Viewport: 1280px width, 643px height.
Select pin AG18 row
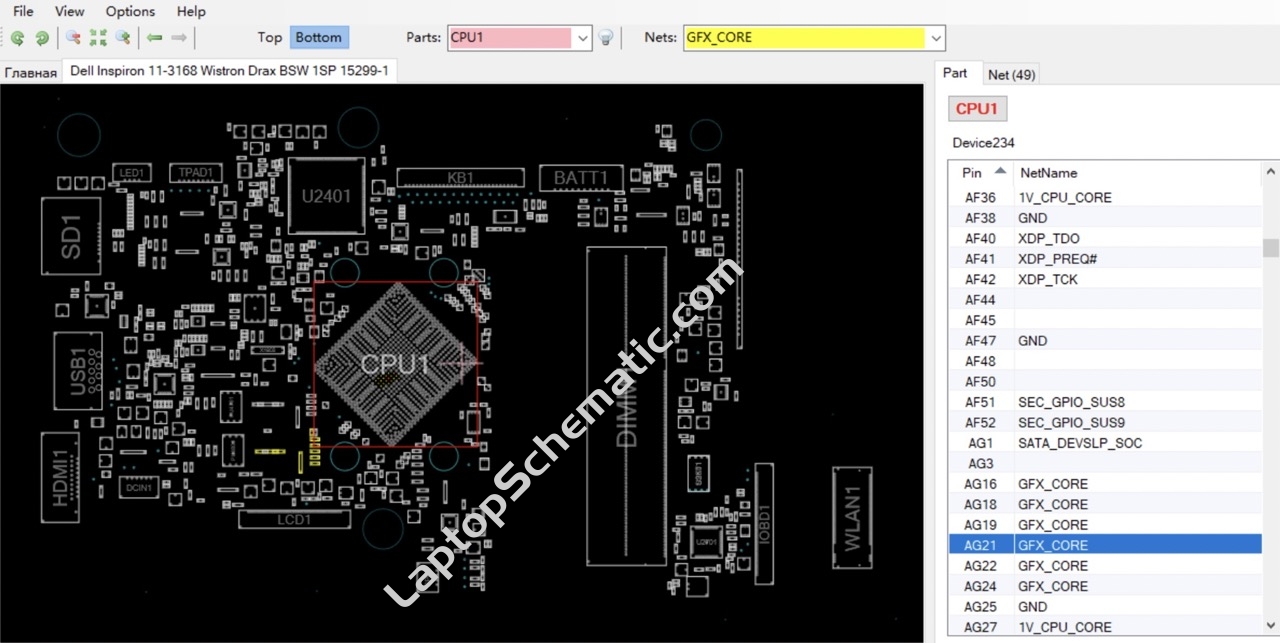[x=1105, y=504]
